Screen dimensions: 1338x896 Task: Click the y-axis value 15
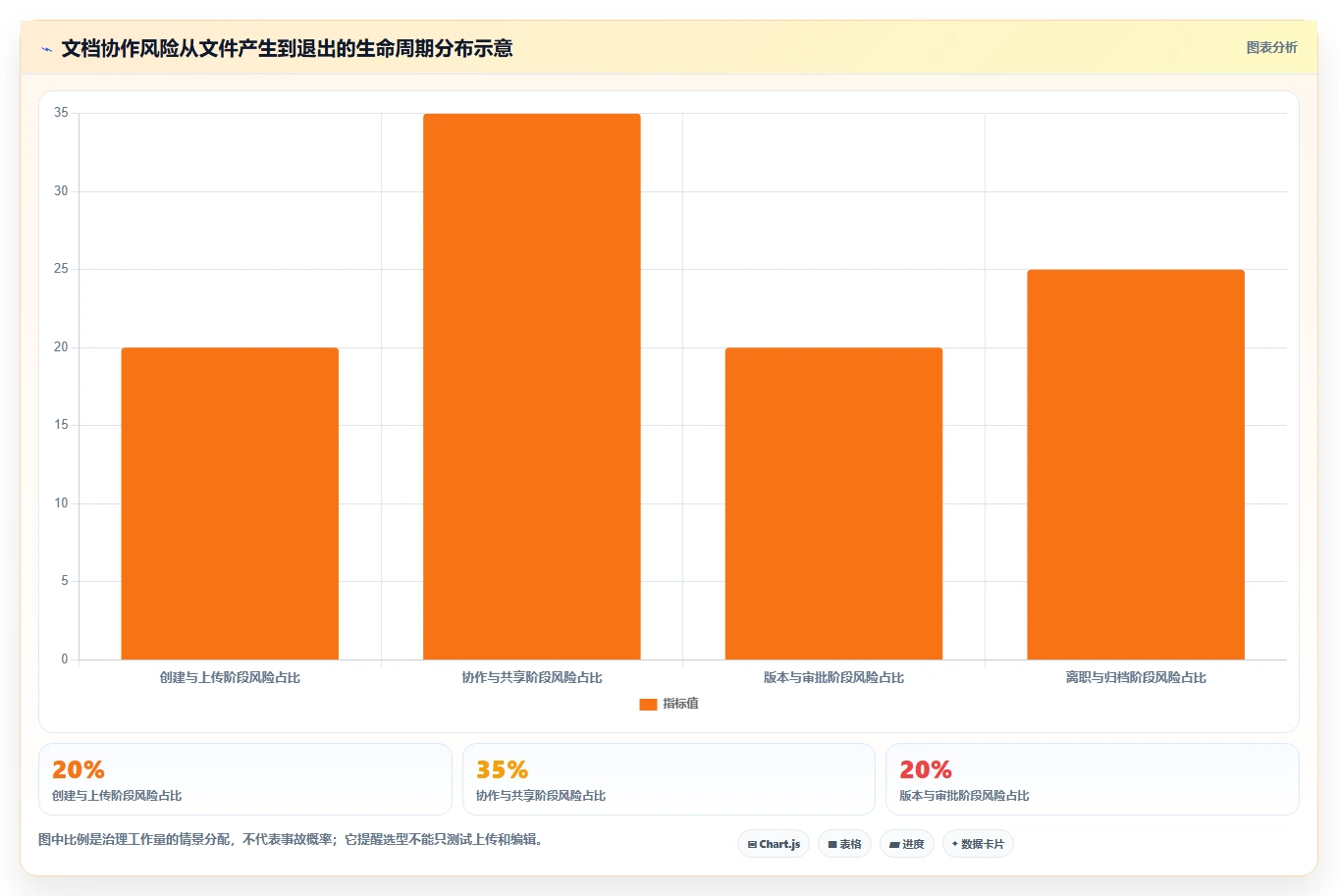tap(61, 424)
